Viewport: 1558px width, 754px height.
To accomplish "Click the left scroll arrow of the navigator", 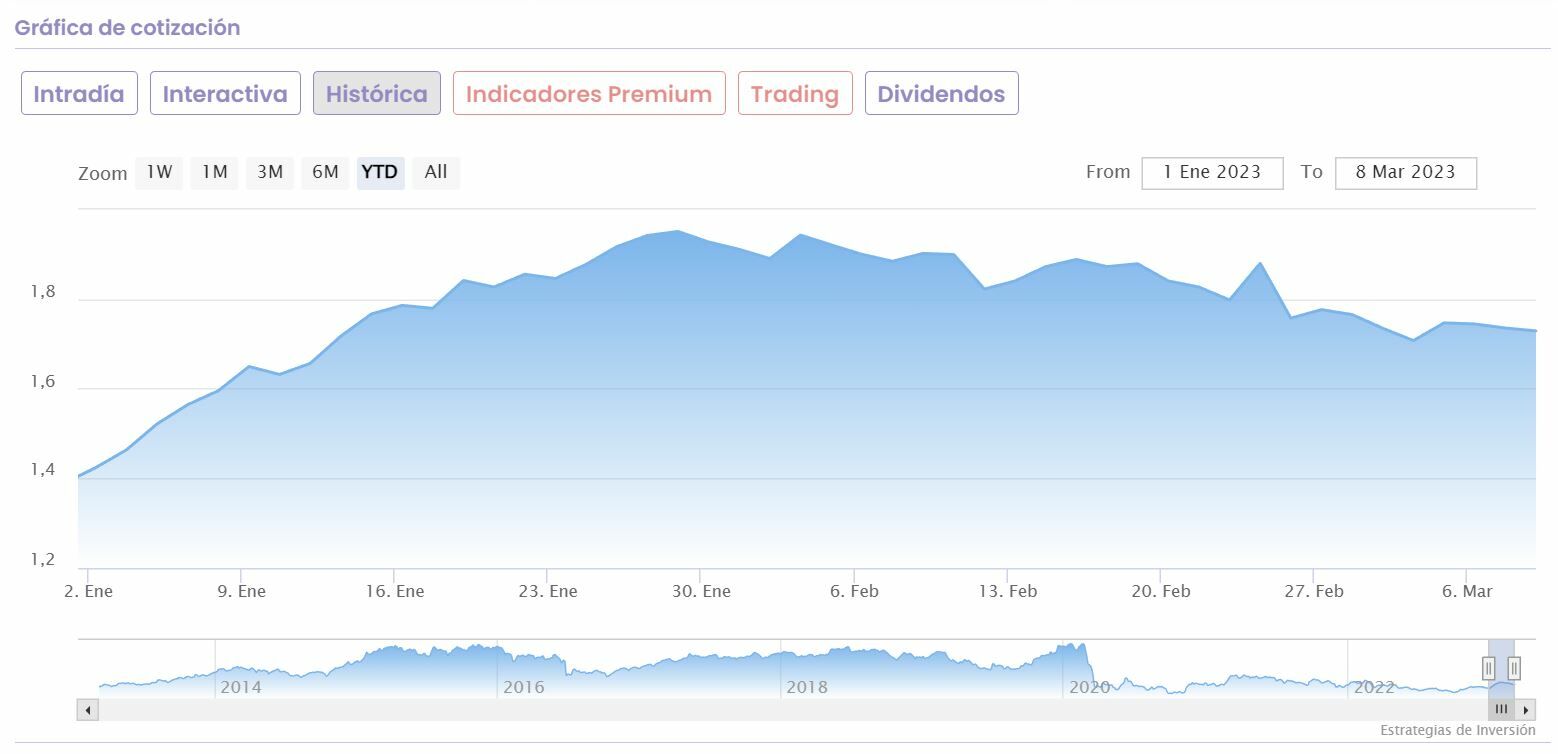I will tap(88, 710).
